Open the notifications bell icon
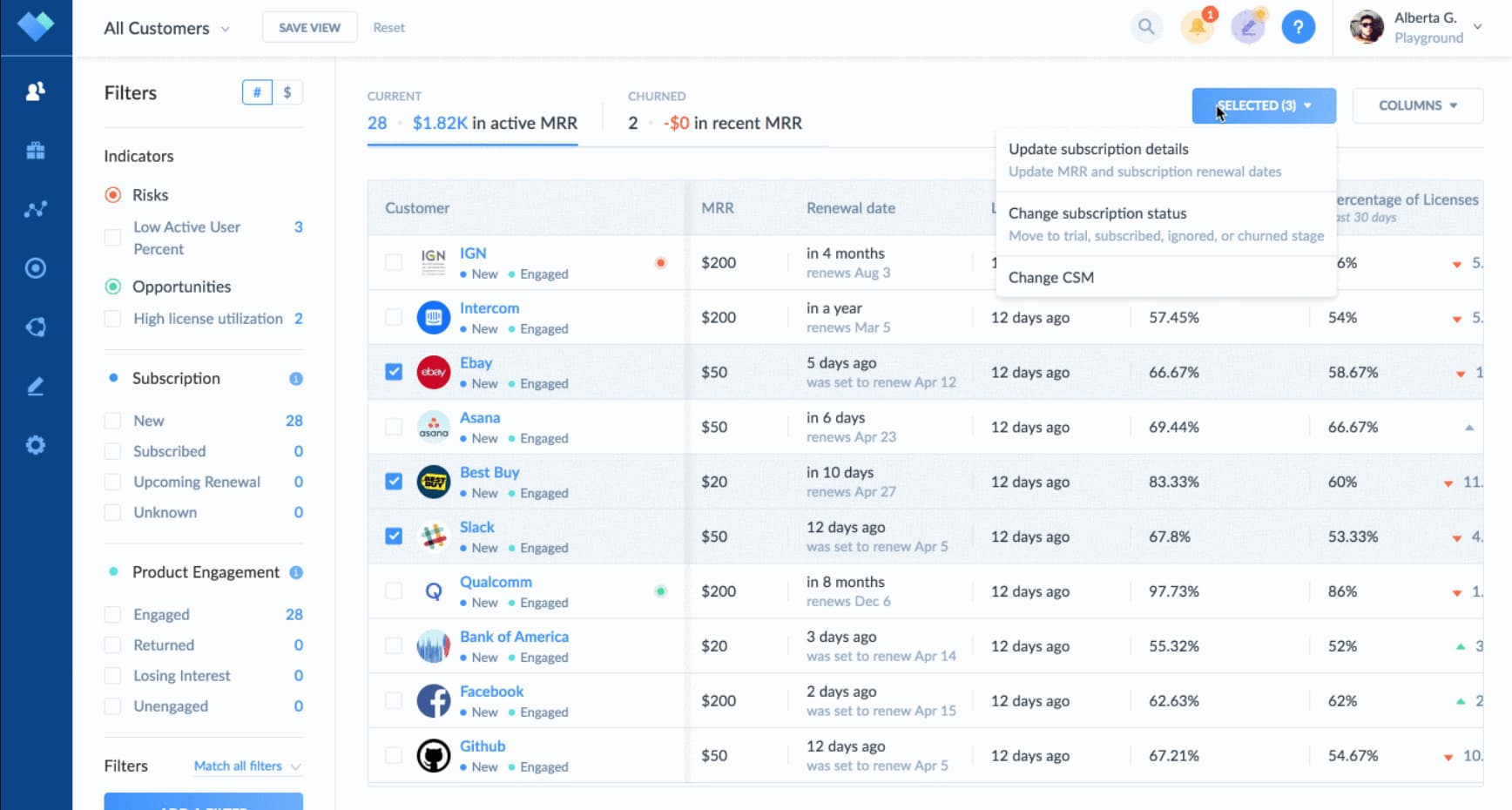 (1198, 27)
